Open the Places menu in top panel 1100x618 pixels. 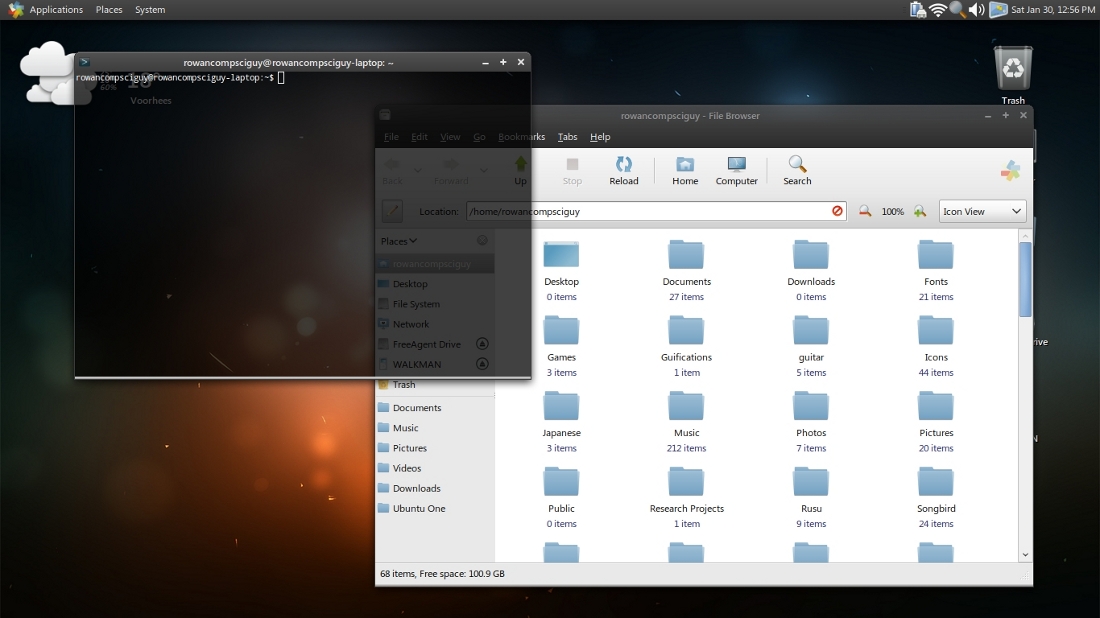(109, 10)
